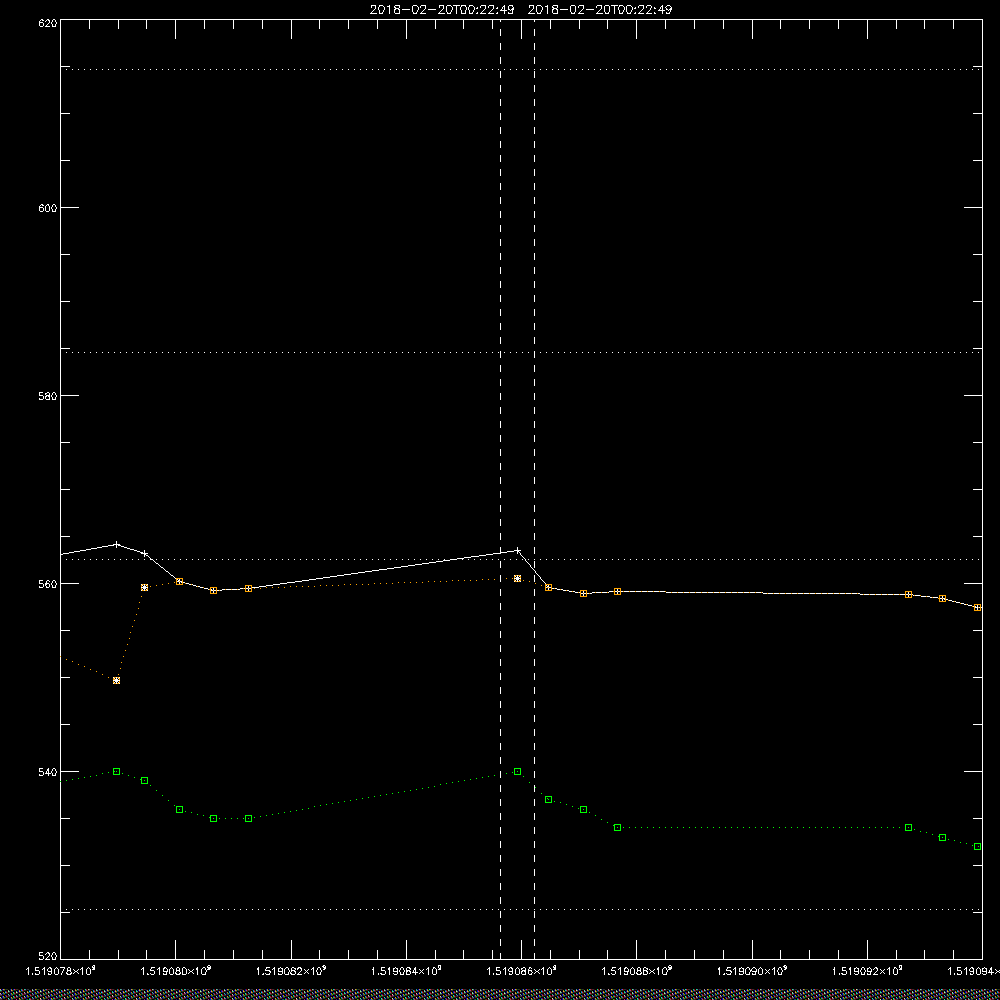Select the highest white plus marker near 564
This screenshot has height=1000, width=1000.
(x=116, y=544)
